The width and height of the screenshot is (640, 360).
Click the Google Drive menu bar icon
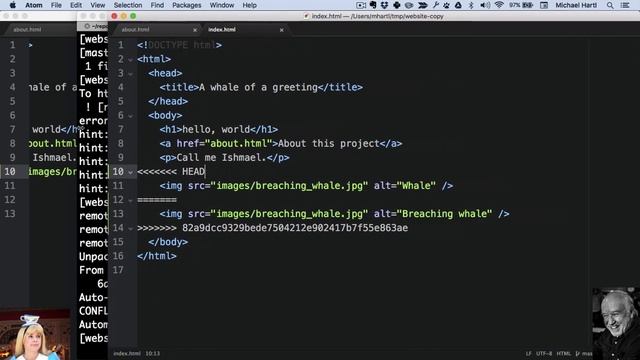point(458,5)
